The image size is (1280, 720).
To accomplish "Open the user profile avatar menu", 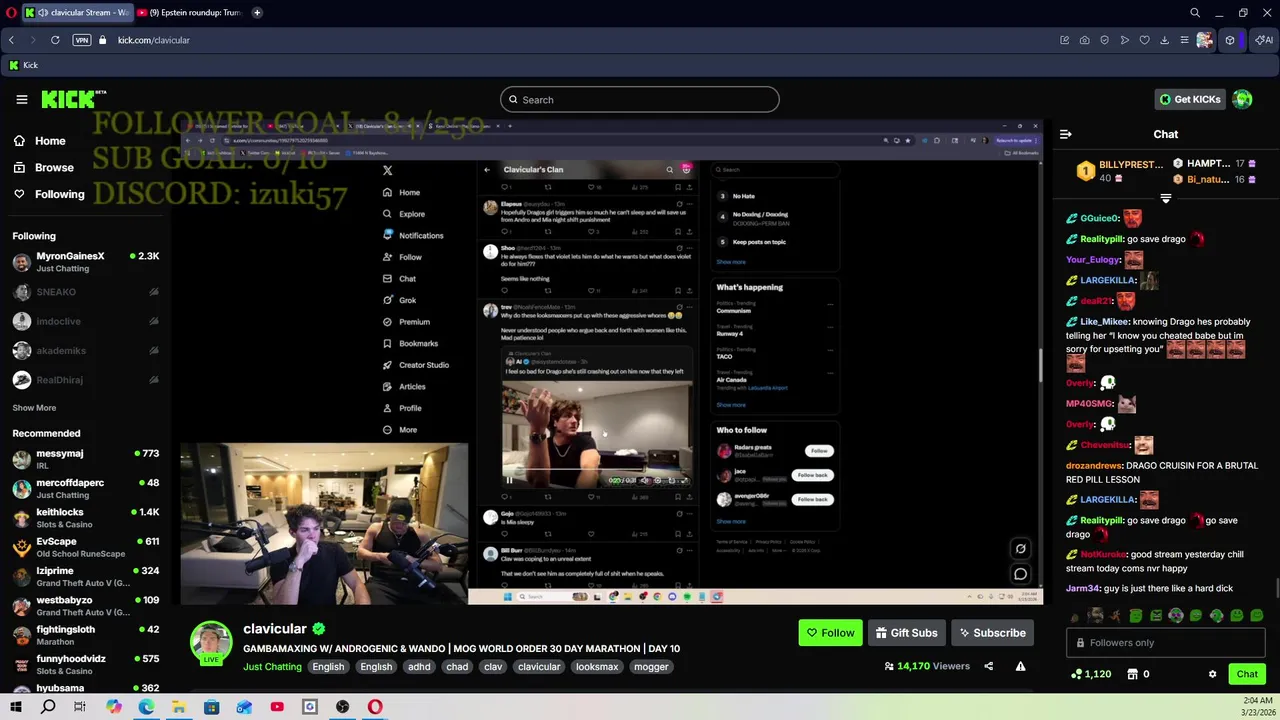I will pyautogui.click(x=1242, y=99).
